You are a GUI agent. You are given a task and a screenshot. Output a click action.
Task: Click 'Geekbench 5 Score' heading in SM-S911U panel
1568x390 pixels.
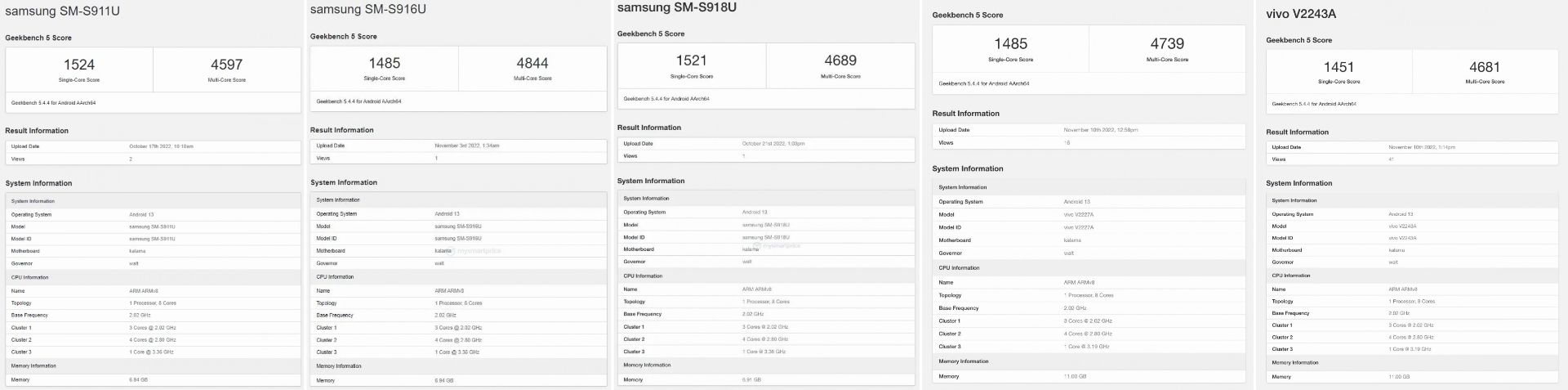(38, 38)
